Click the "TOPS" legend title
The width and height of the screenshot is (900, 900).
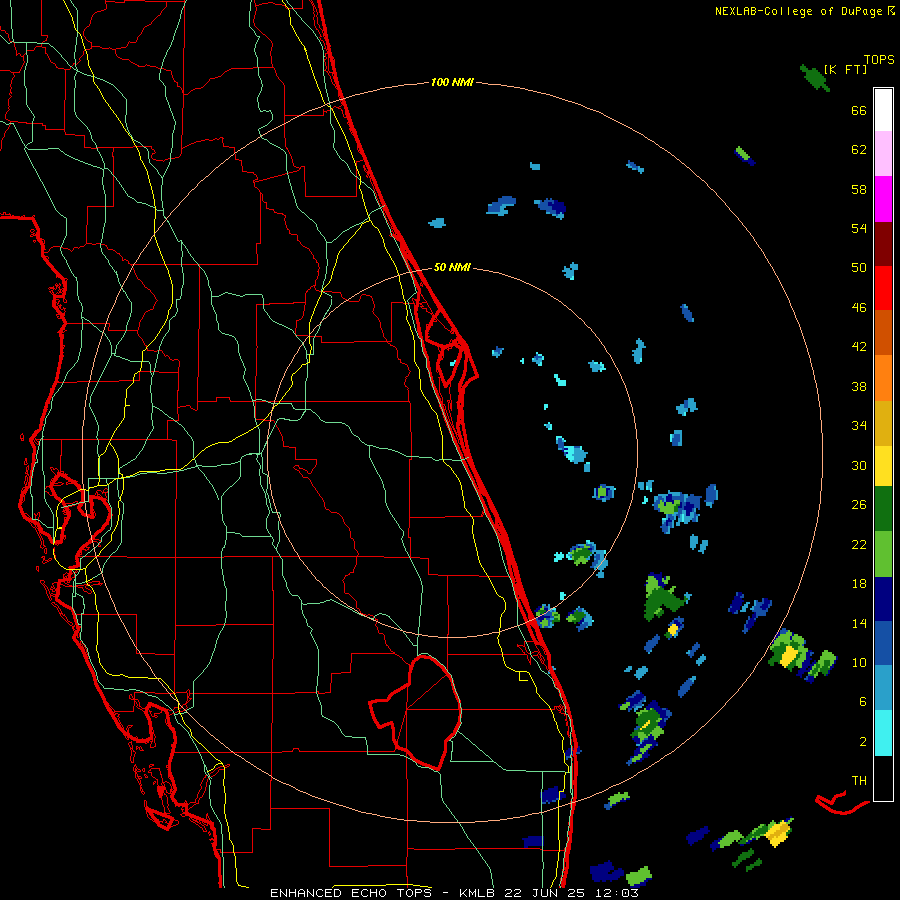click(879, 59)
